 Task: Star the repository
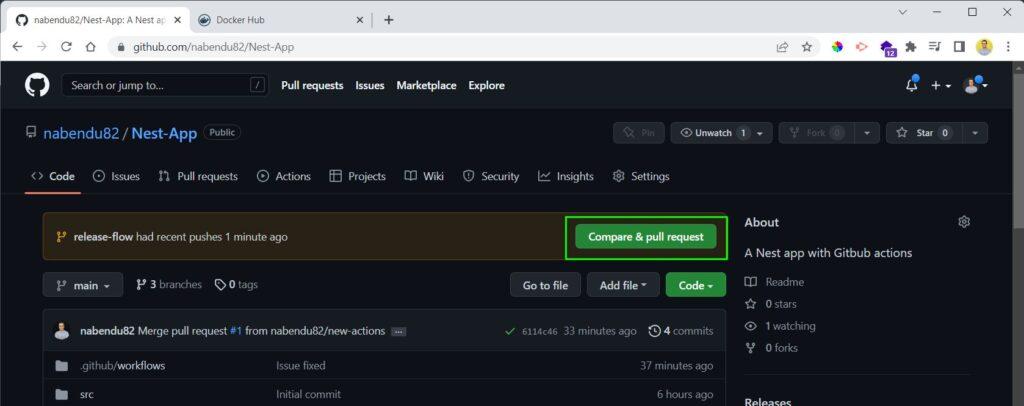[x=923, y=133]
